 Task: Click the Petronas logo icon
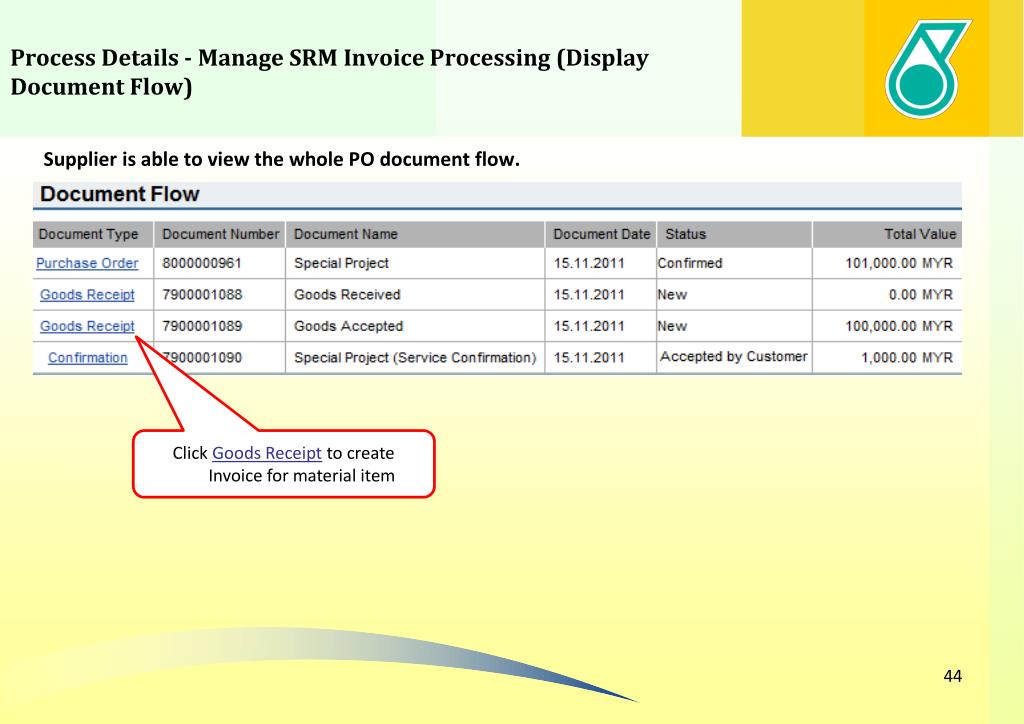927,69
